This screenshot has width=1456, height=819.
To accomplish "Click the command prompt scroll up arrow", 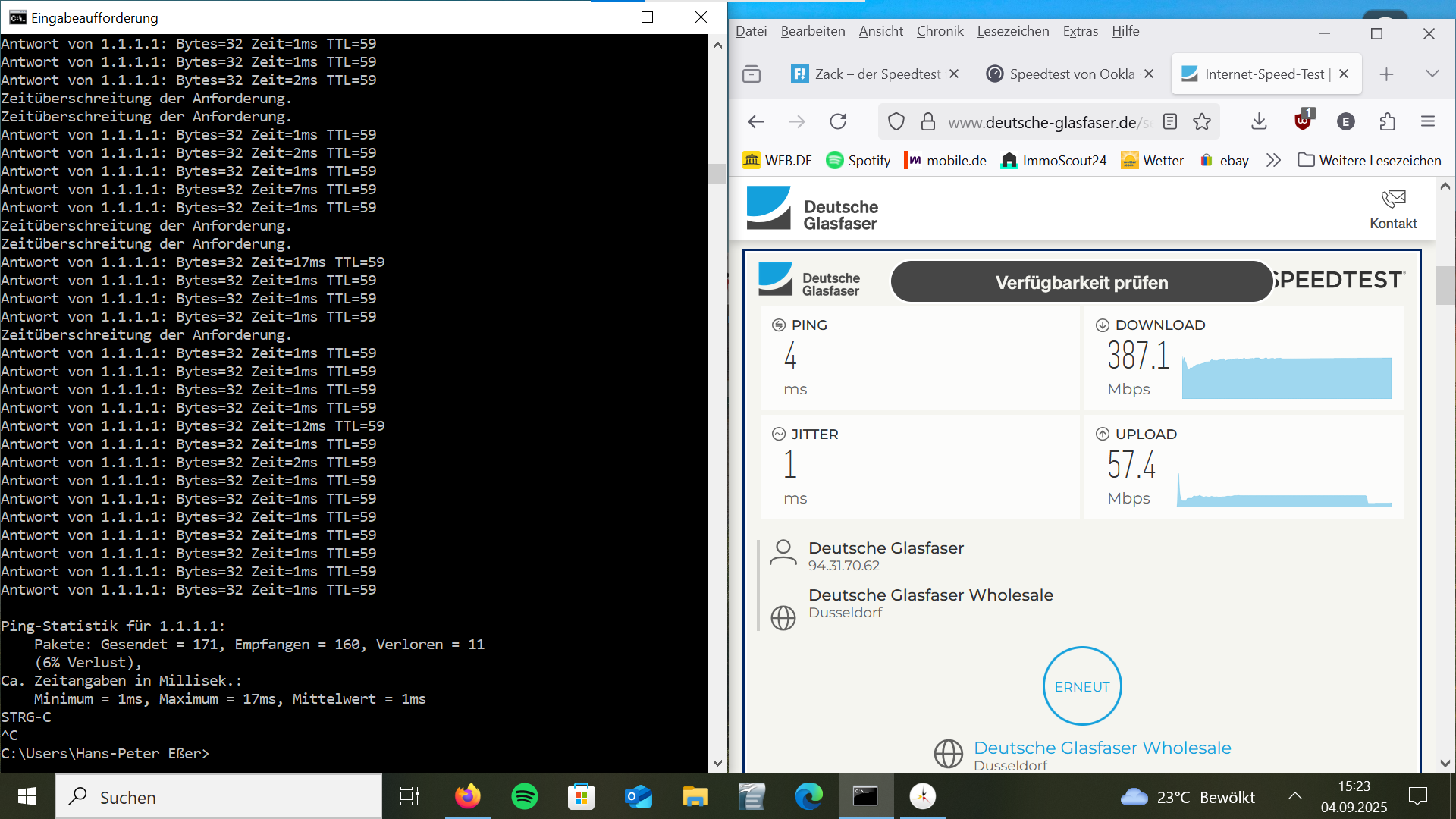I will (717, 45).
